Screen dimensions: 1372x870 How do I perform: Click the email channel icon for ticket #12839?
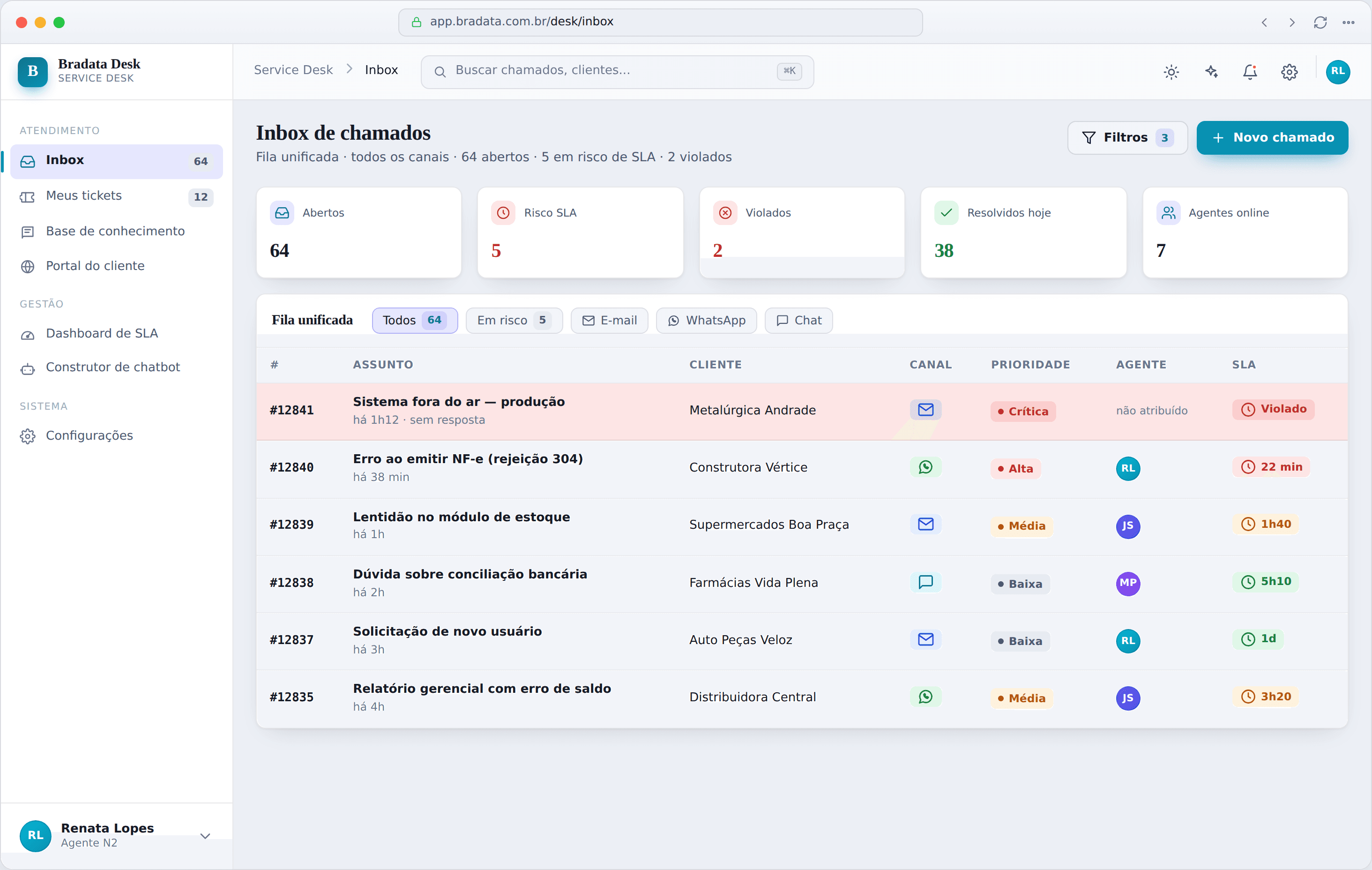tap(925, 524)
